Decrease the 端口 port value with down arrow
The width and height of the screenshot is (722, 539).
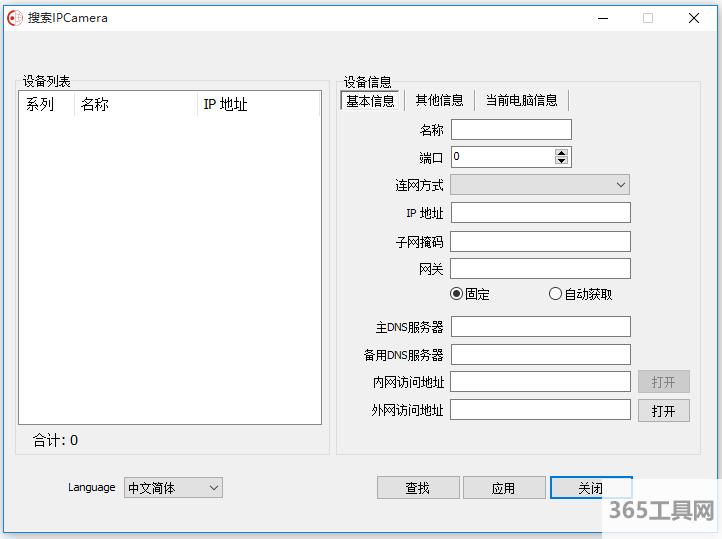[561, 161]
